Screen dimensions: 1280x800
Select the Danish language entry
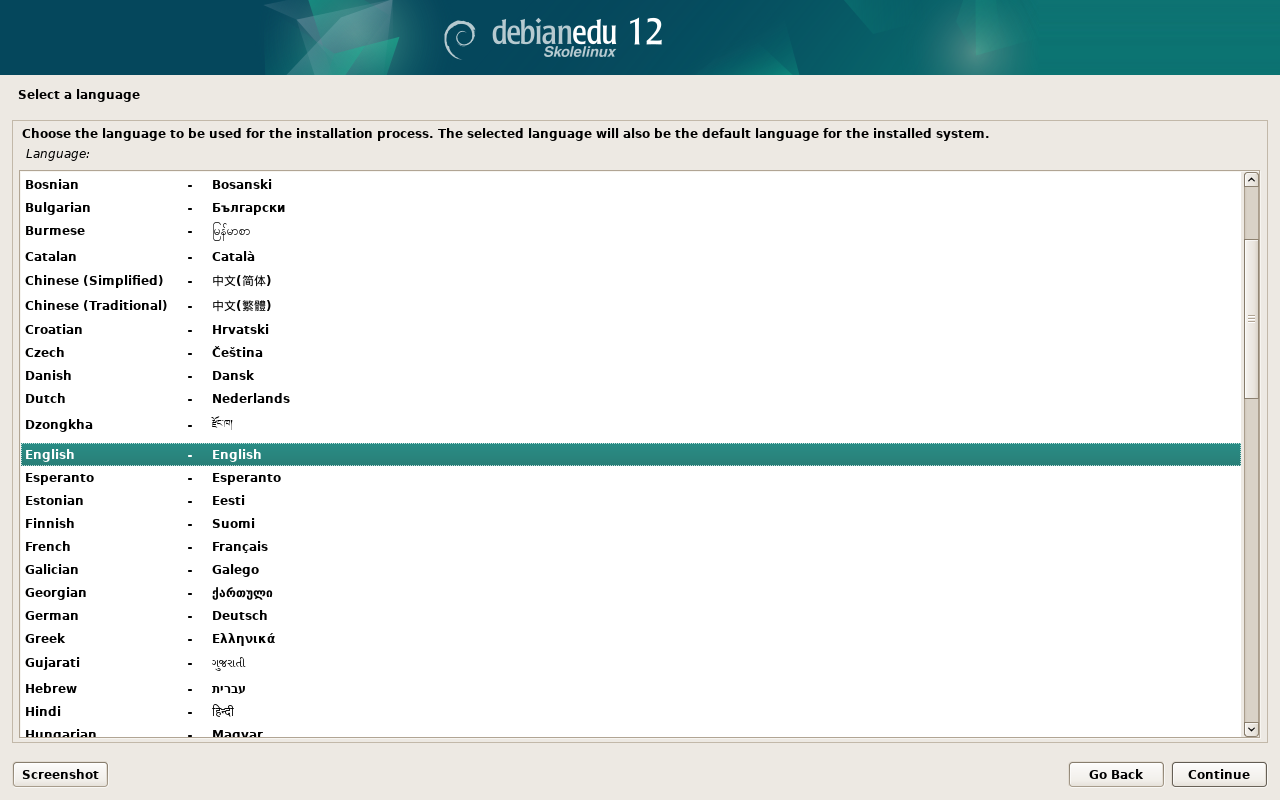click(48, 376)
